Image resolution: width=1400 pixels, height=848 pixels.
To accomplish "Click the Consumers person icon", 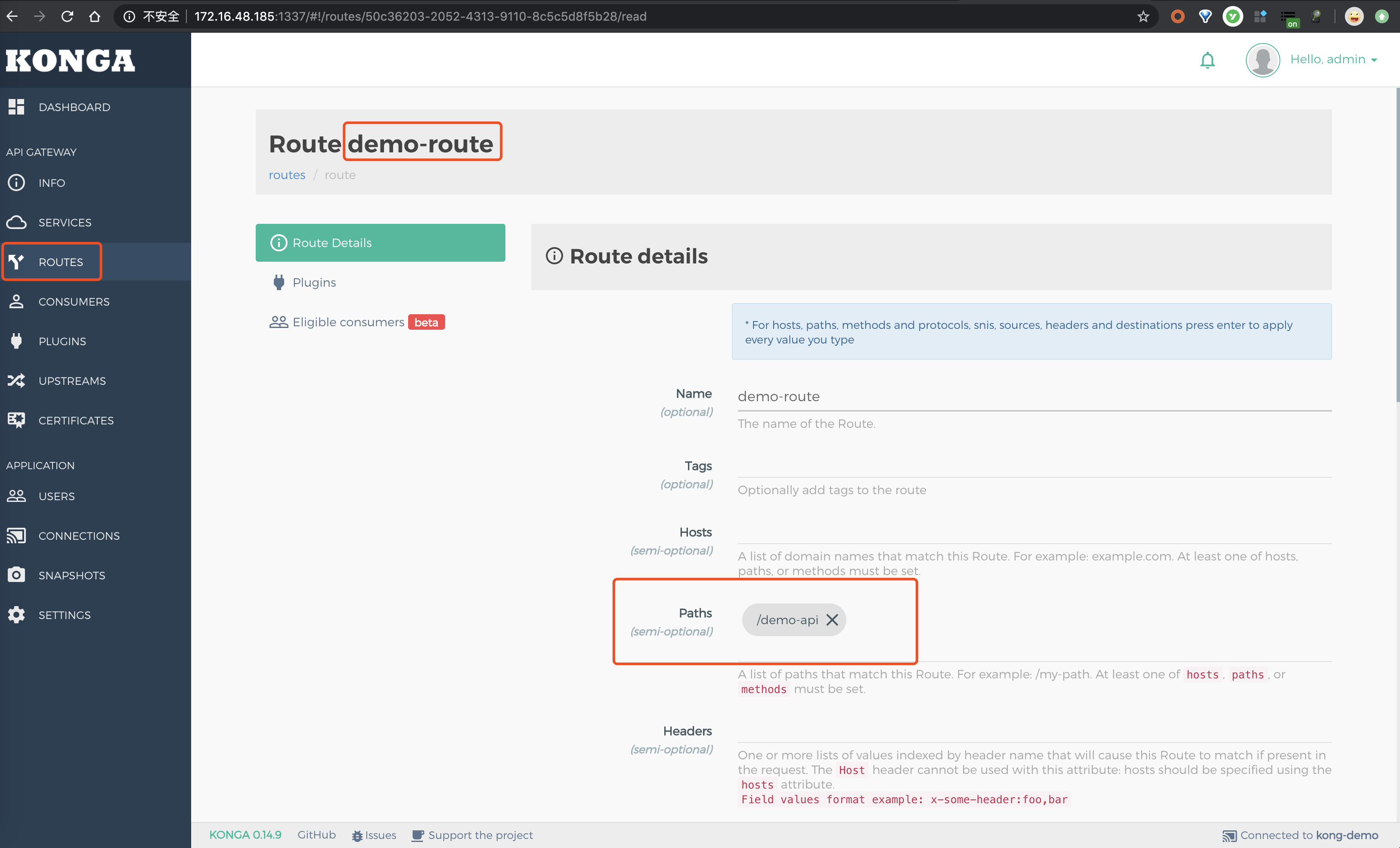I will tap(16, 301).
